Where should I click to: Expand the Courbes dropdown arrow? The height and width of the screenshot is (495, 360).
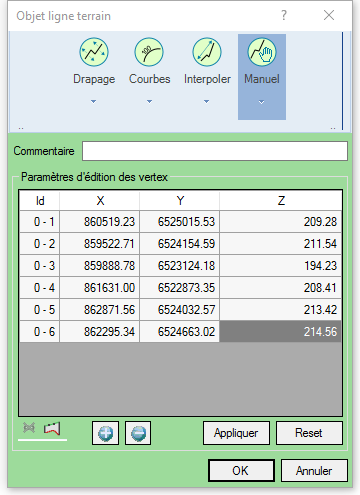[149, 101]
